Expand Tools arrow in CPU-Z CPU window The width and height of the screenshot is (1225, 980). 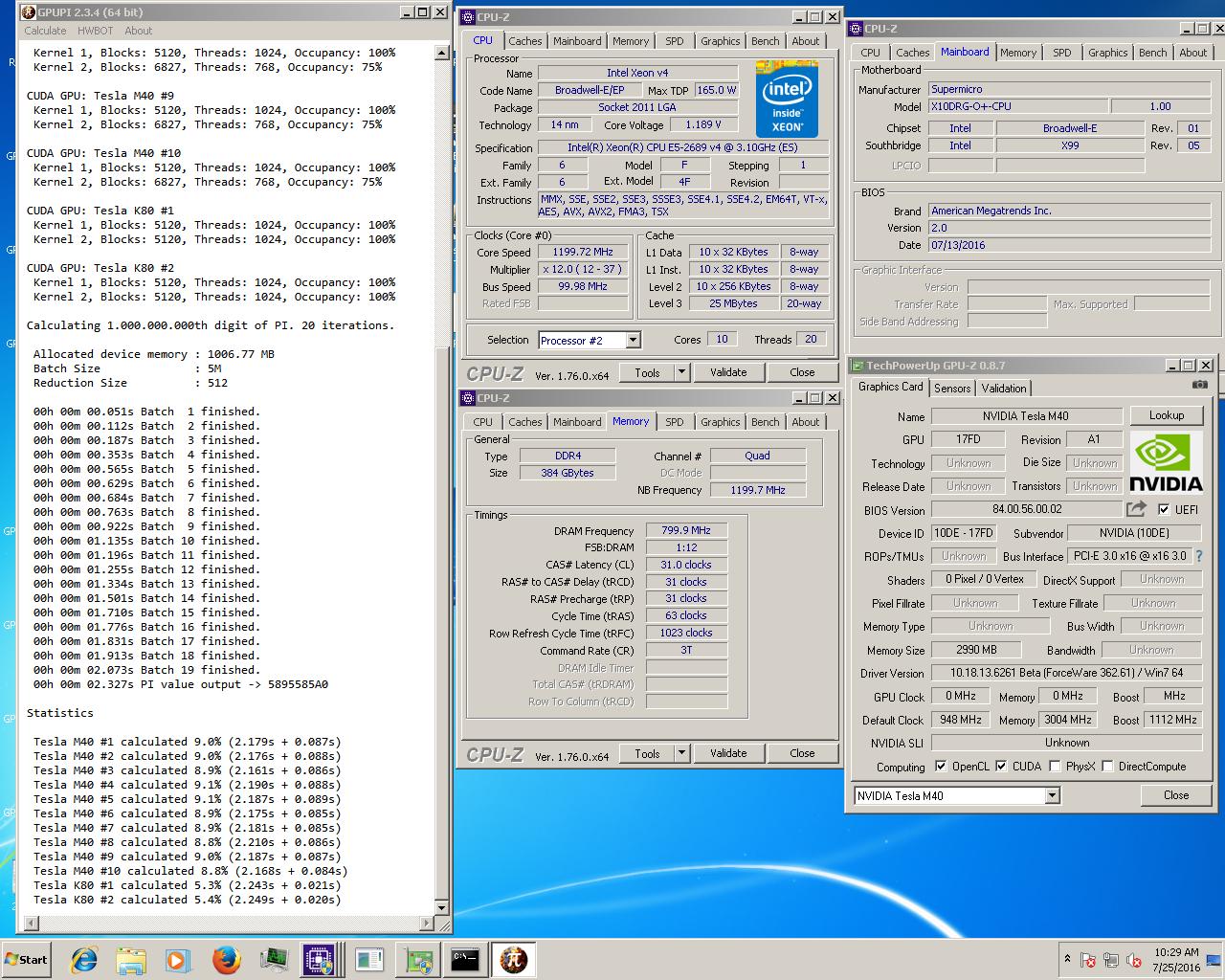[x=681, y=372]
